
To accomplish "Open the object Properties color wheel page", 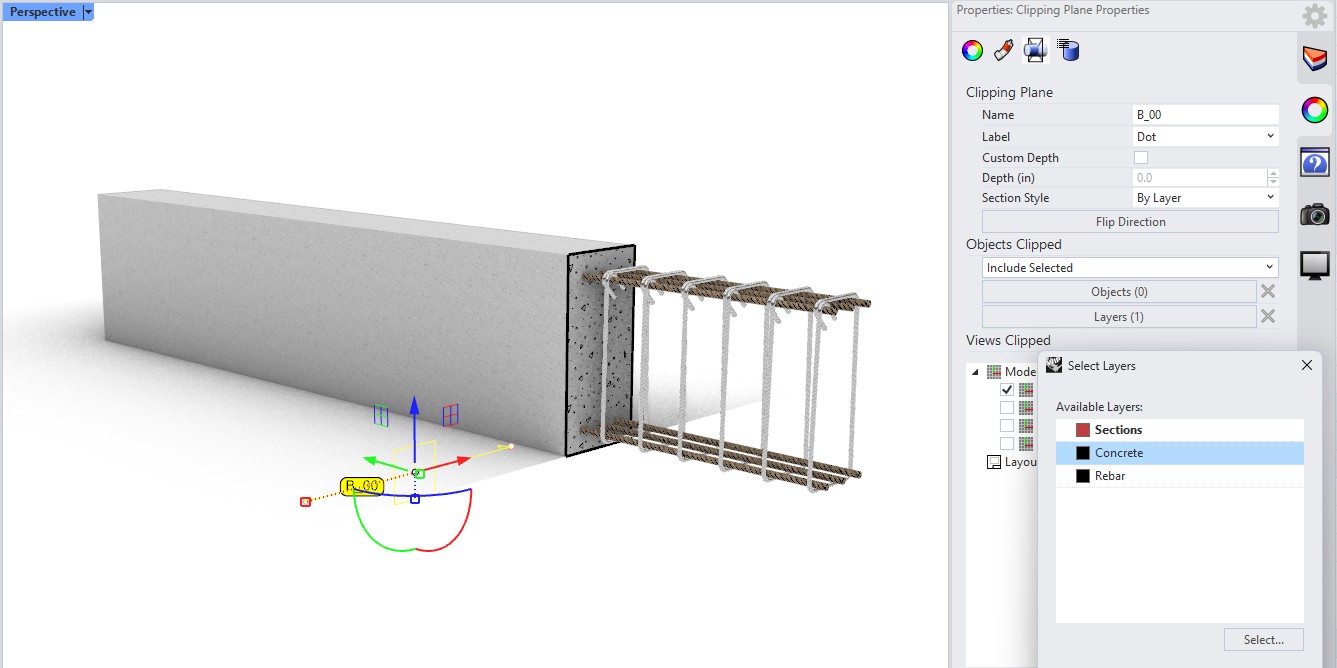I will [972, 50].
